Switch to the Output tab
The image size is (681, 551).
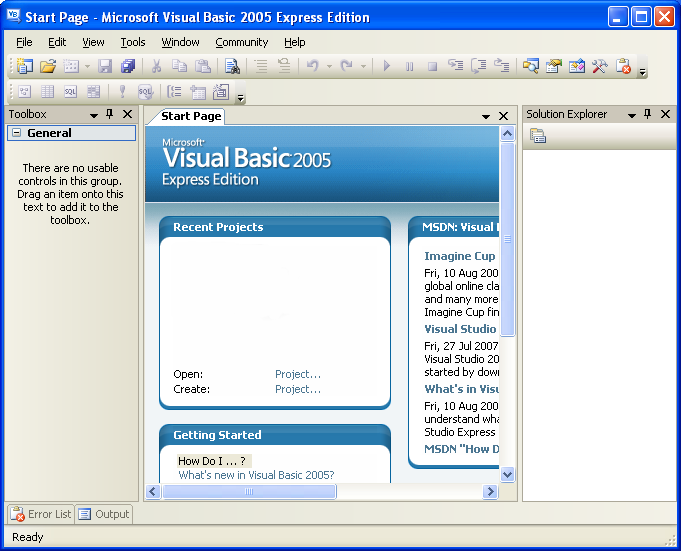[104, 514]
